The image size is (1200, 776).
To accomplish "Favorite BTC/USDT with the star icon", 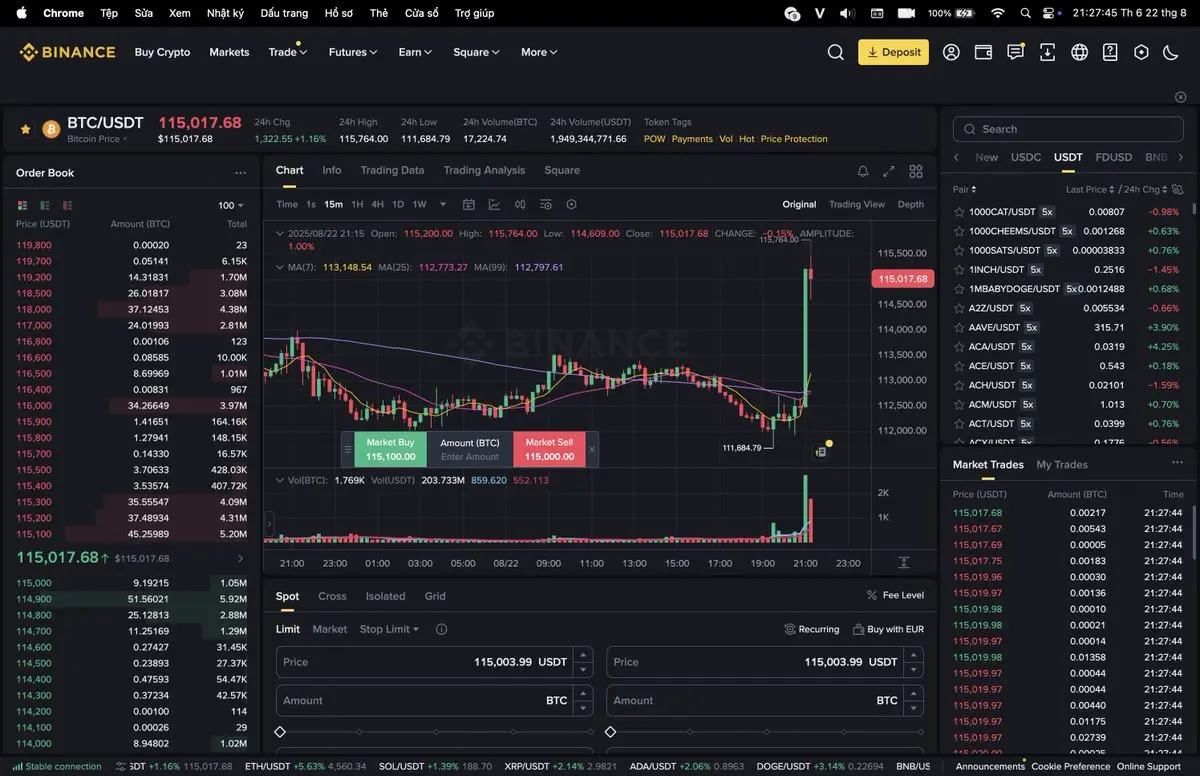I will 24,129.
